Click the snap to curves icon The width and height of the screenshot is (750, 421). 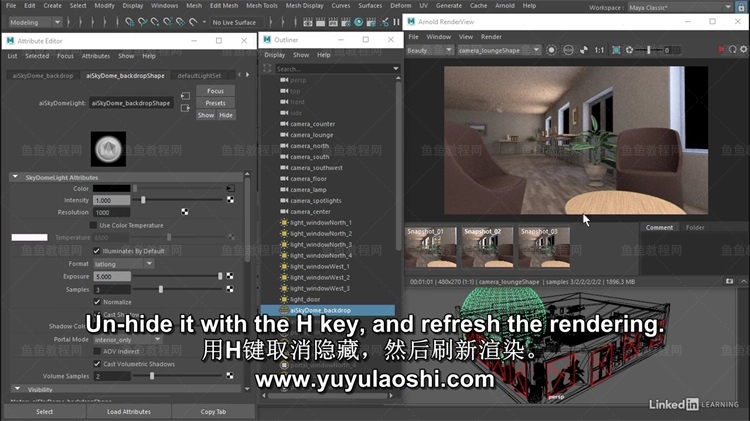pyautogui.click(x=142, y=22)
